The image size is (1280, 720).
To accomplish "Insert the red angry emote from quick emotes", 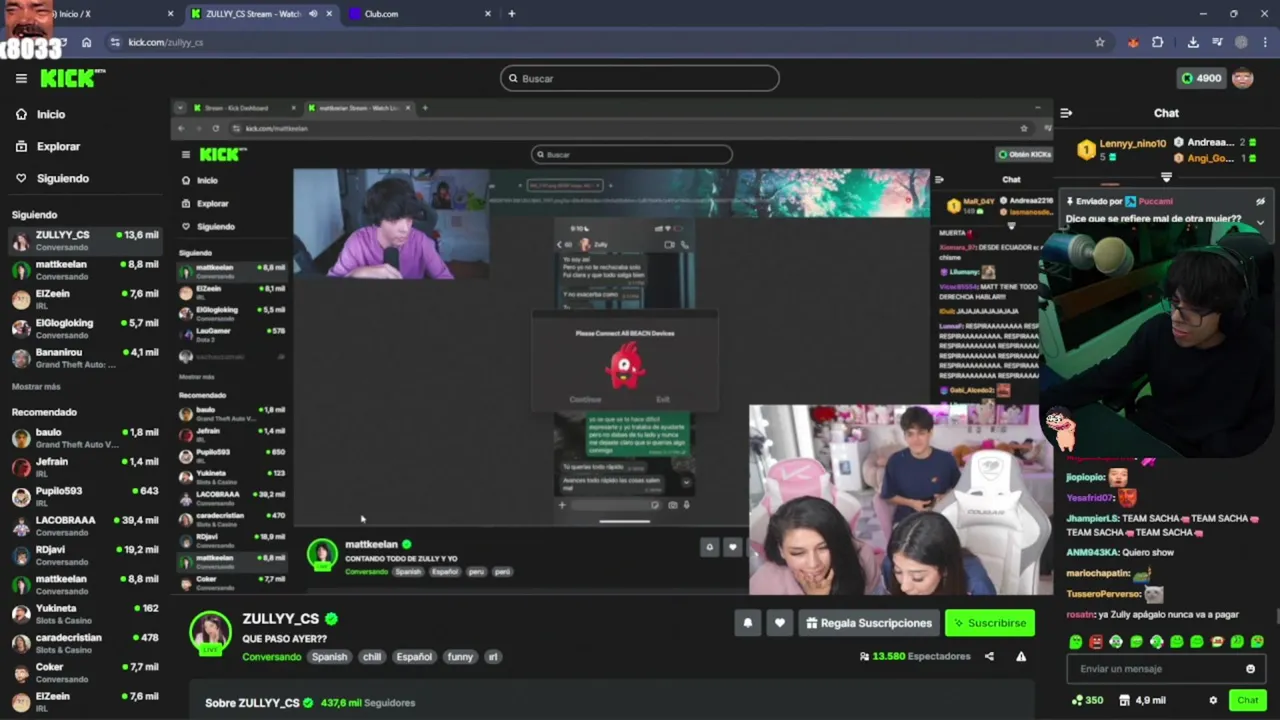I will coord(1096,642).
